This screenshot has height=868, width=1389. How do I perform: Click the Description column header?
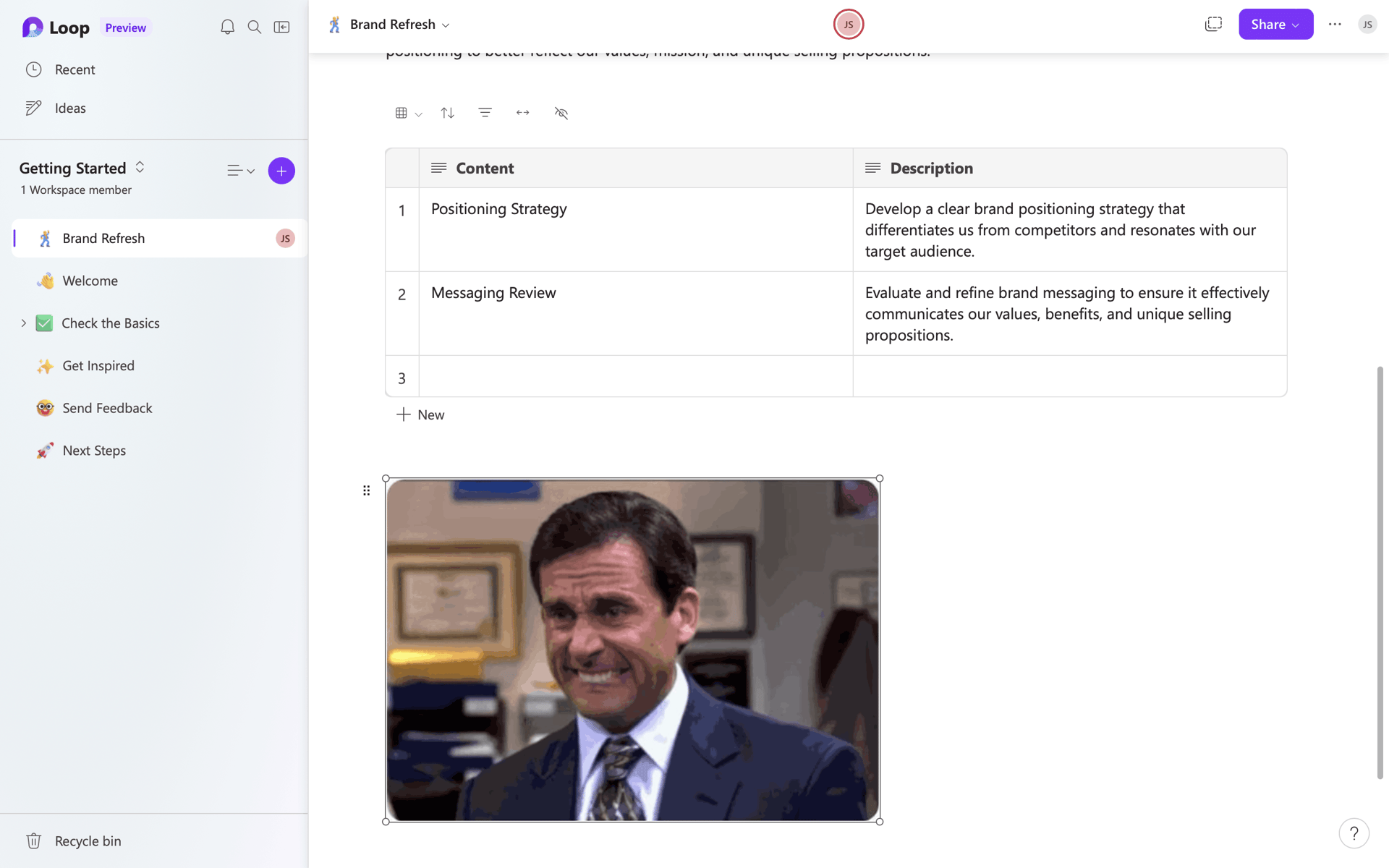pos(1070,168)
